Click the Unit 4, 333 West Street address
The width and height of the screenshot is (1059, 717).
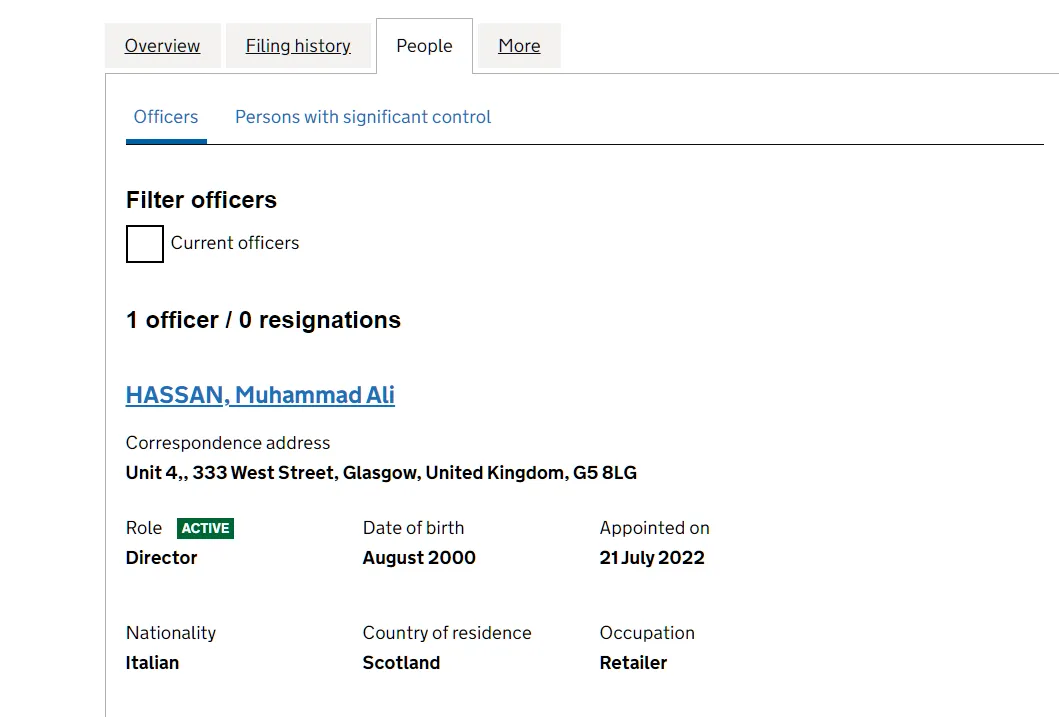[381, 473]
